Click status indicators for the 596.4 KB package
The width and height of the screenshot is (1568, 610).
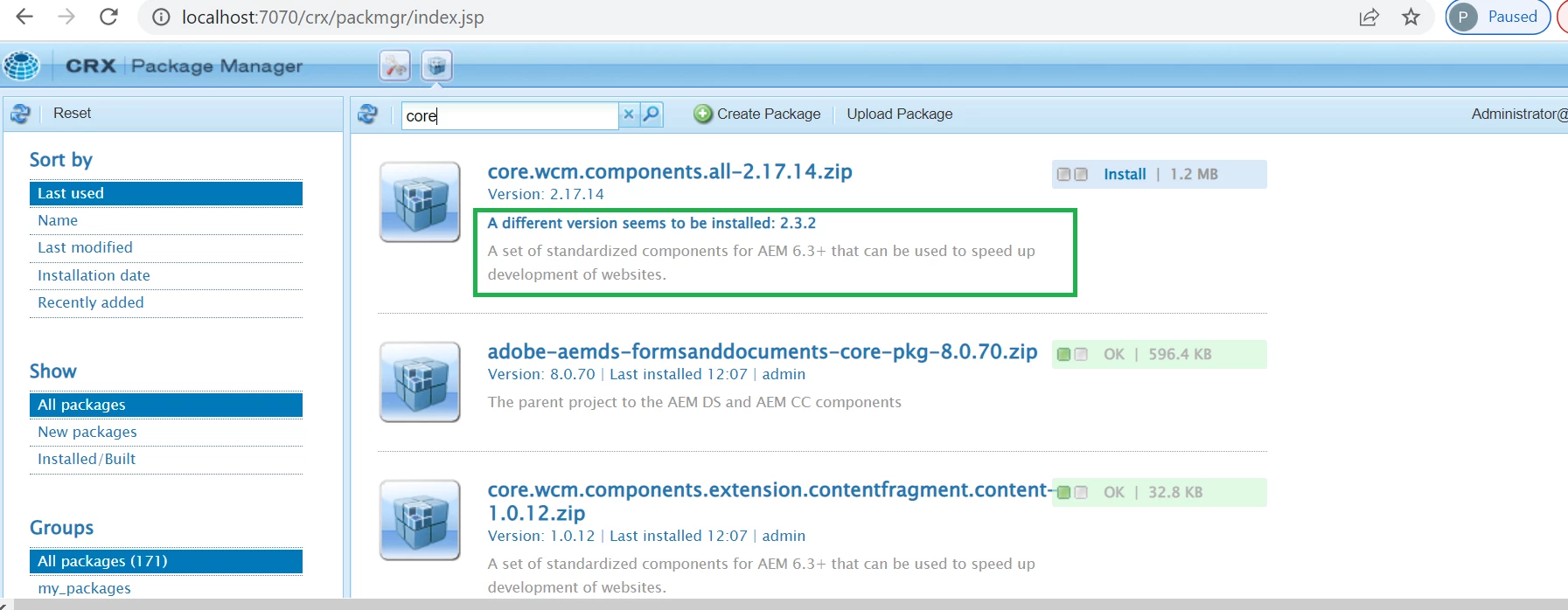point(1072,354)
